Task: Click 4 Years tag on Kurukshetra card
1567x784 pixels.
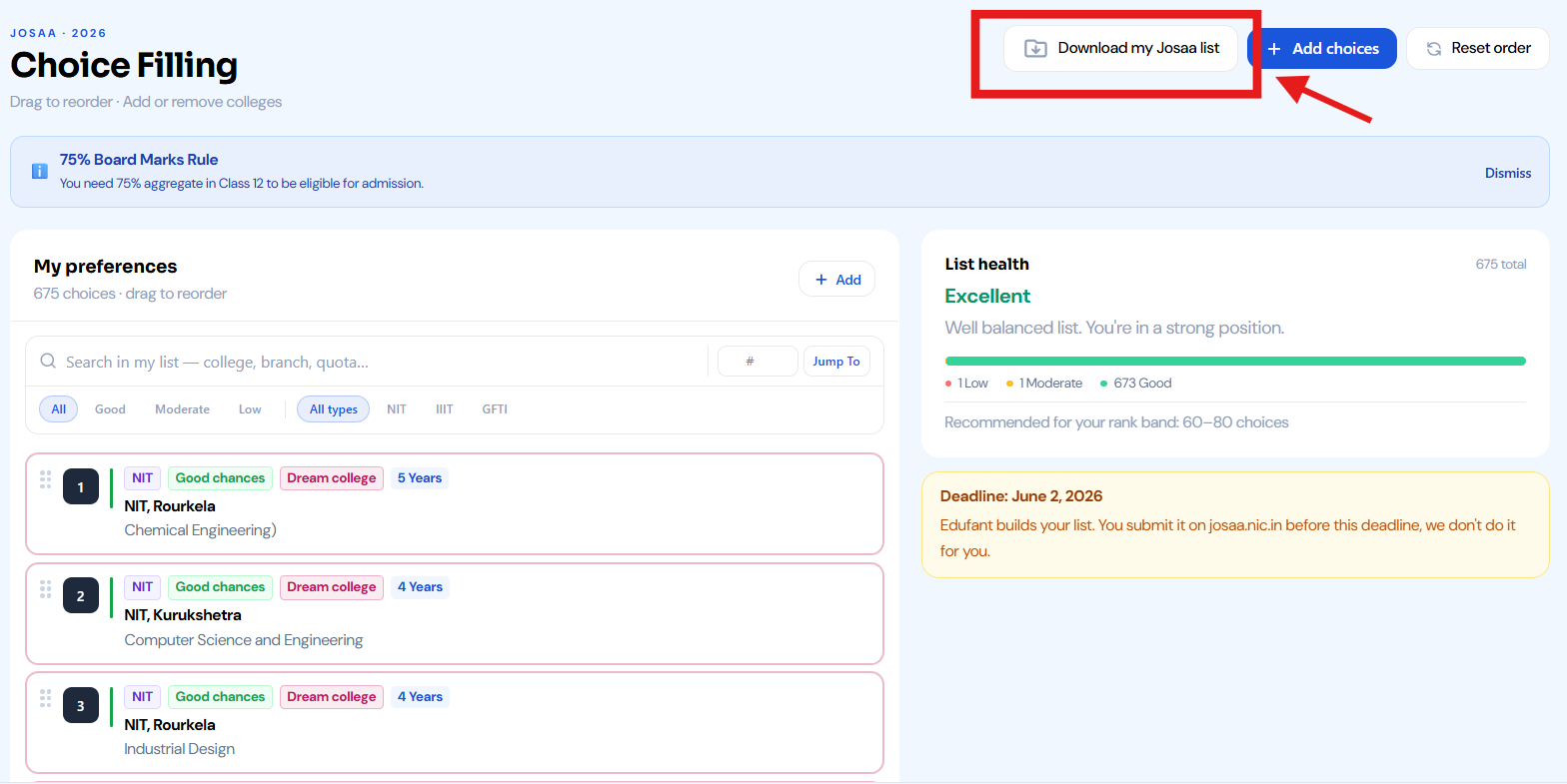Action: pyautogui.click(x=420, y=587)
